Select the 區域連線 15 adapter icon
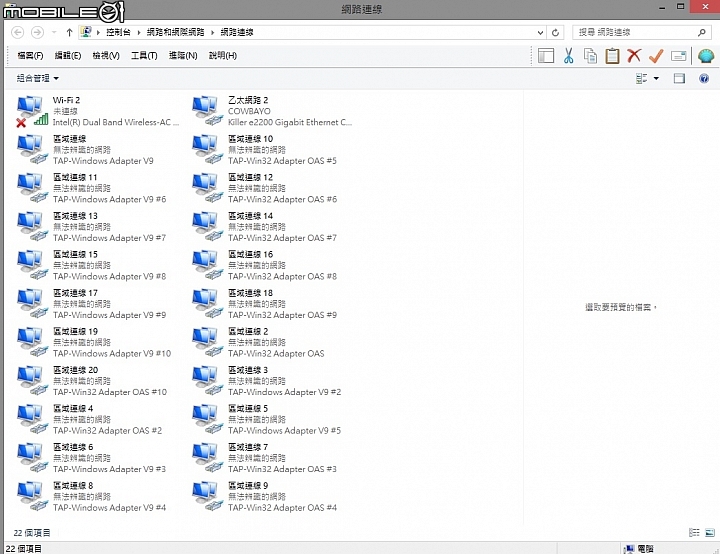The image size is (720, 554). coord(32,265)
